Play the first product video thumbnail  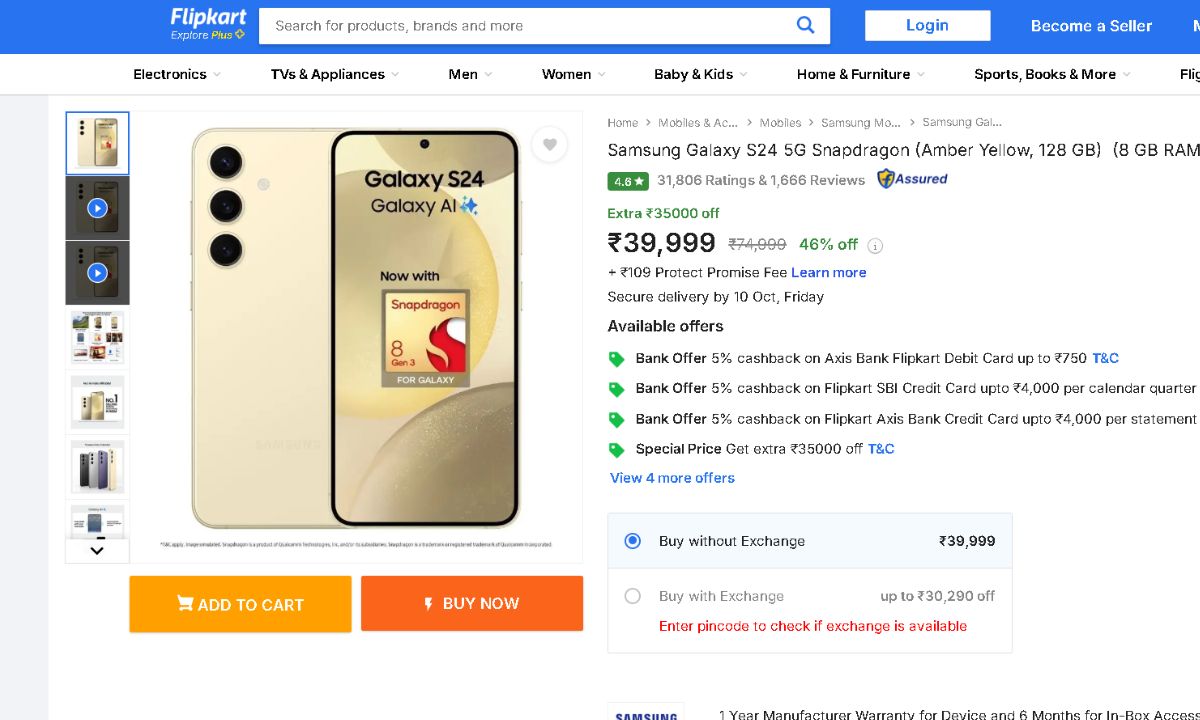coord(97,208)
